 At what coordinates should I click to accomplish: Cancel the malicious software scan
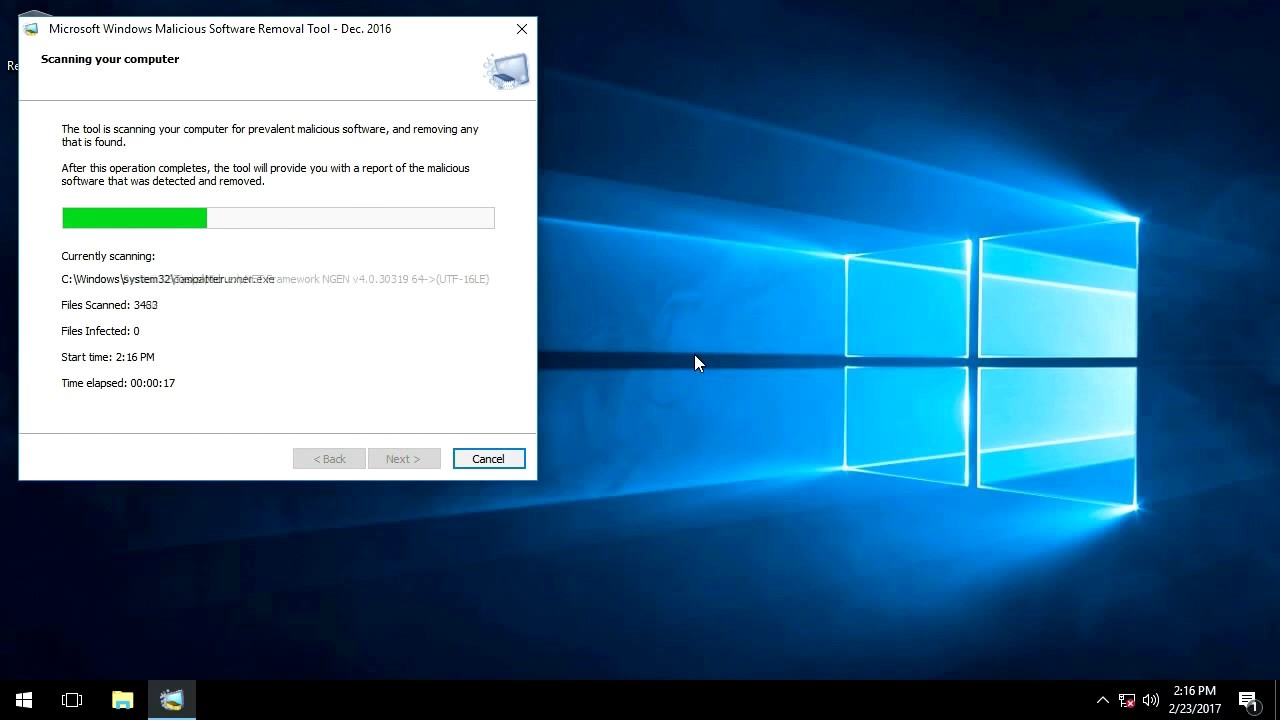click(488, 459)
